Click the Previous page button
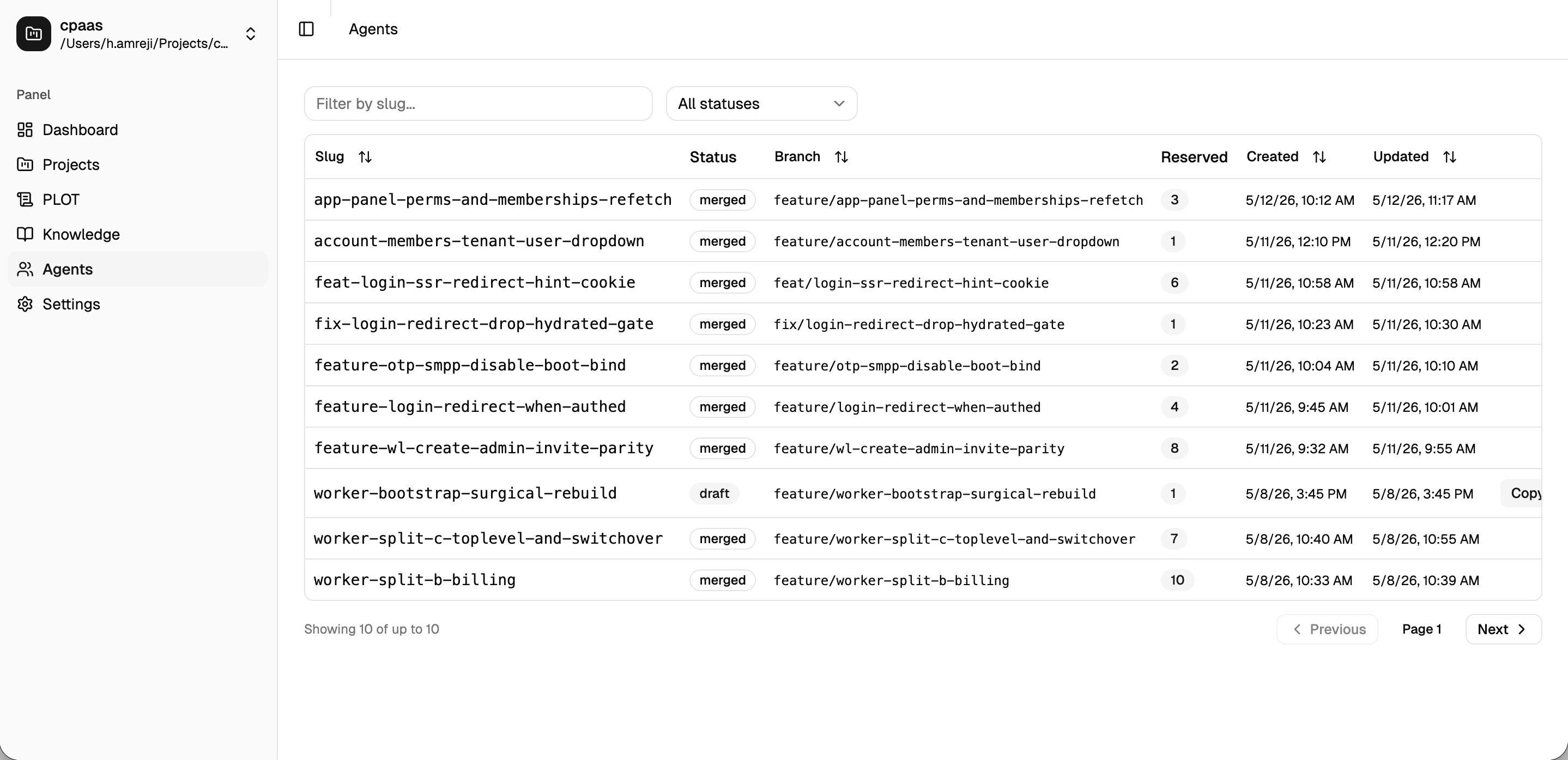1568x760 pixels. [1327, 629]
